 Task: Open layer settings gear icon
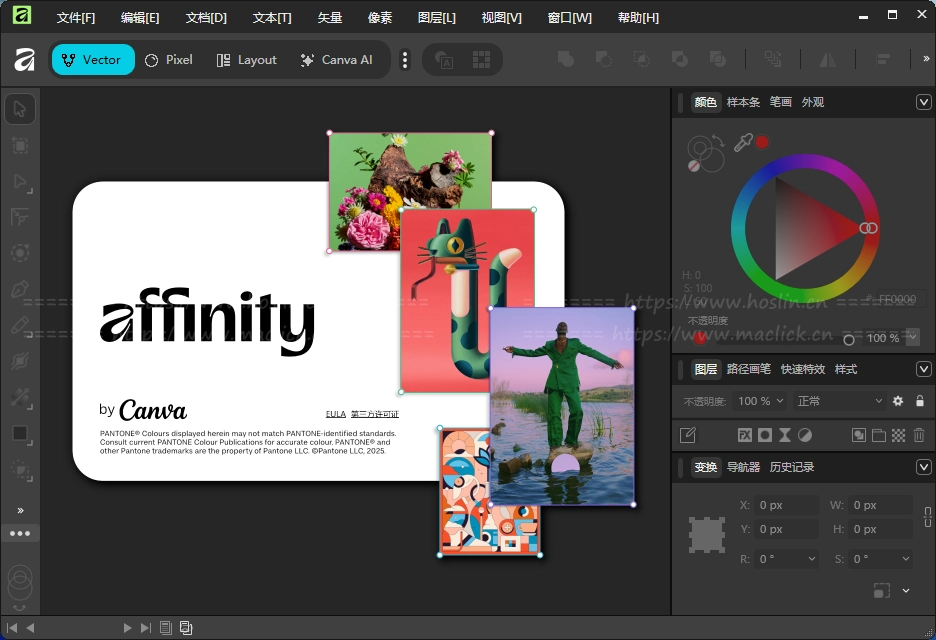pos(898,401)
